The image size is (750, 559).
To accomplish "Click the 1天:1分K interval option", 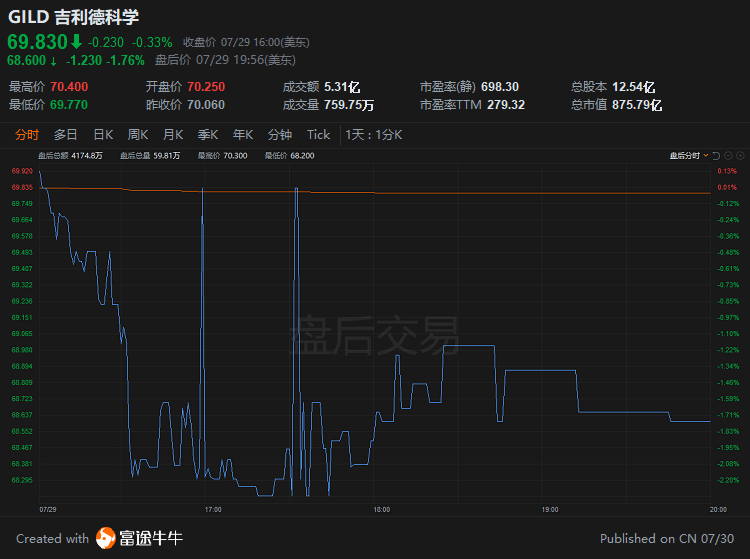I will (373, 135).
